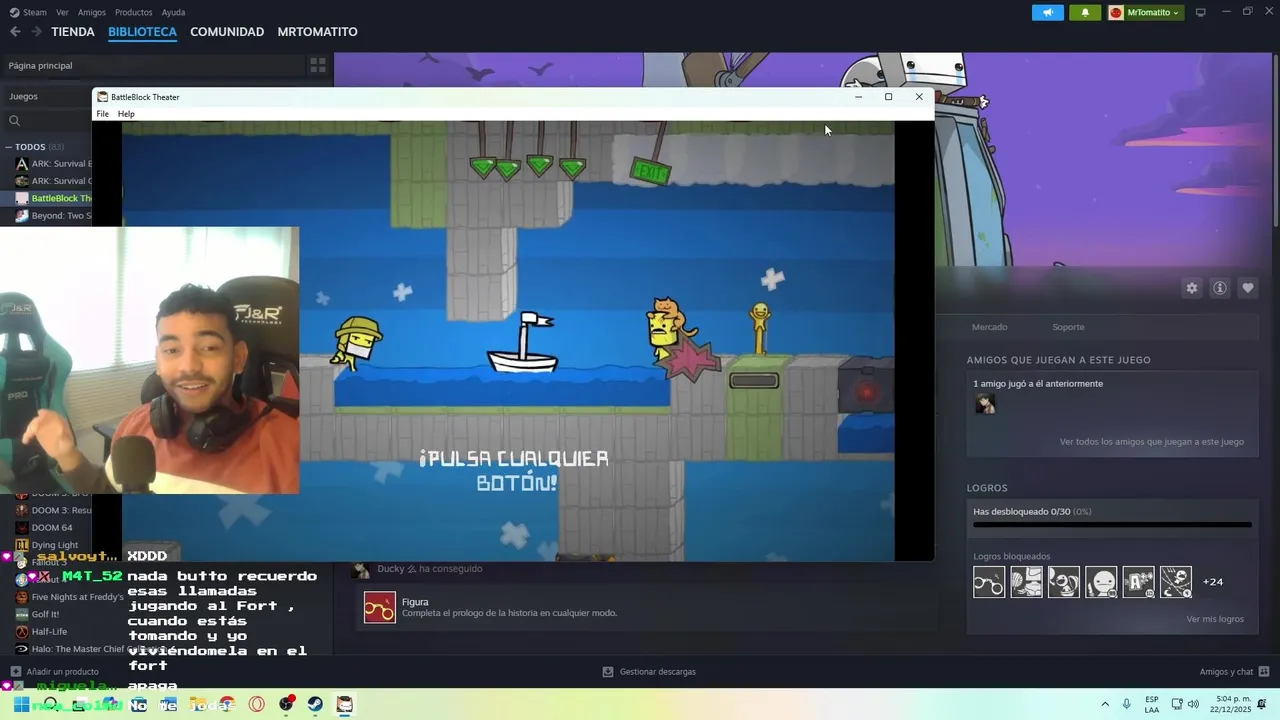
Task: Open Amigos y chat
Action: point(1234,672)
